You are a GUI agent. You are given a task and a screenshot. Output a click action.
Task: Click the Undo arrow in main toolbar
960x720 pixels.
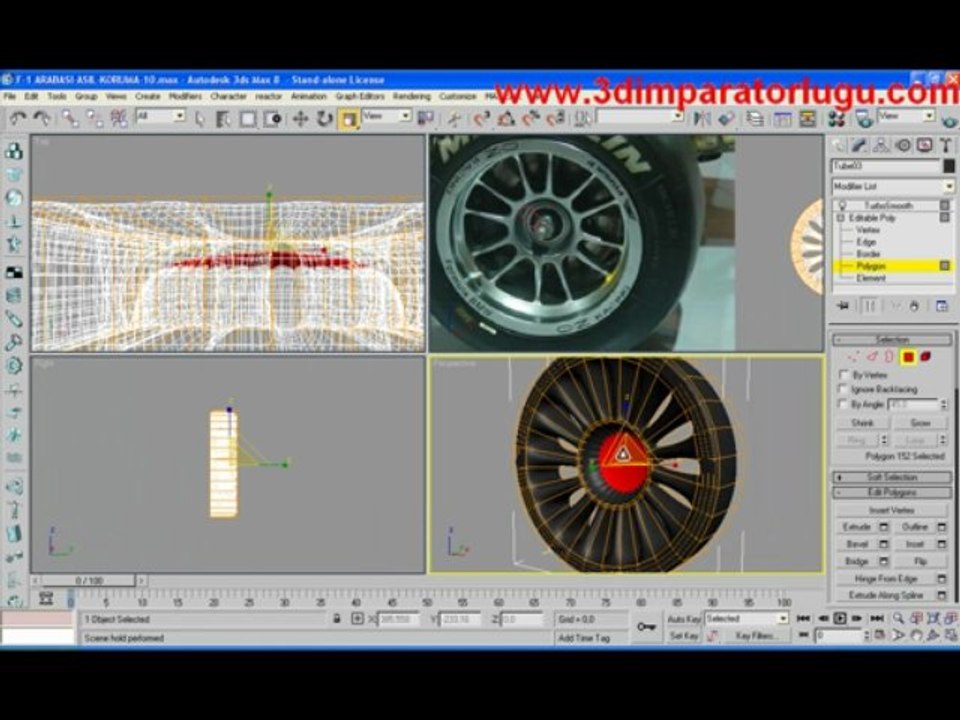[x=18, y=118]
